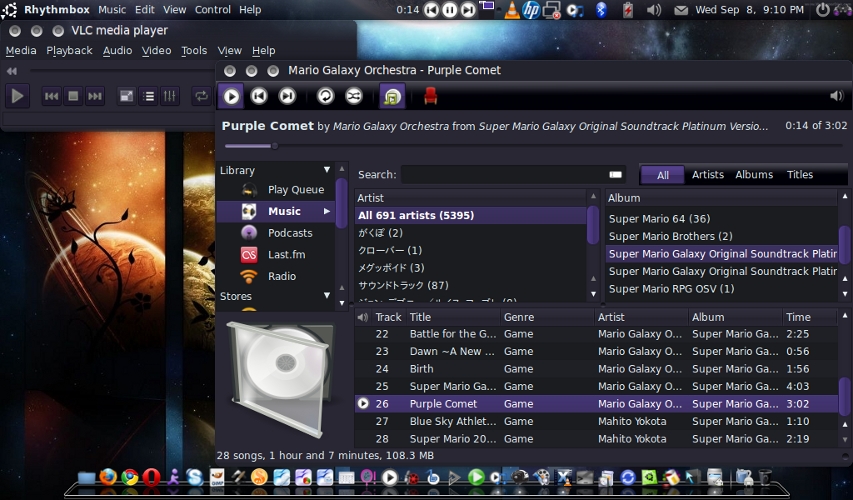Clear the search field with clear icon
This screenshot has height=500, width=853.
(615, 175)
